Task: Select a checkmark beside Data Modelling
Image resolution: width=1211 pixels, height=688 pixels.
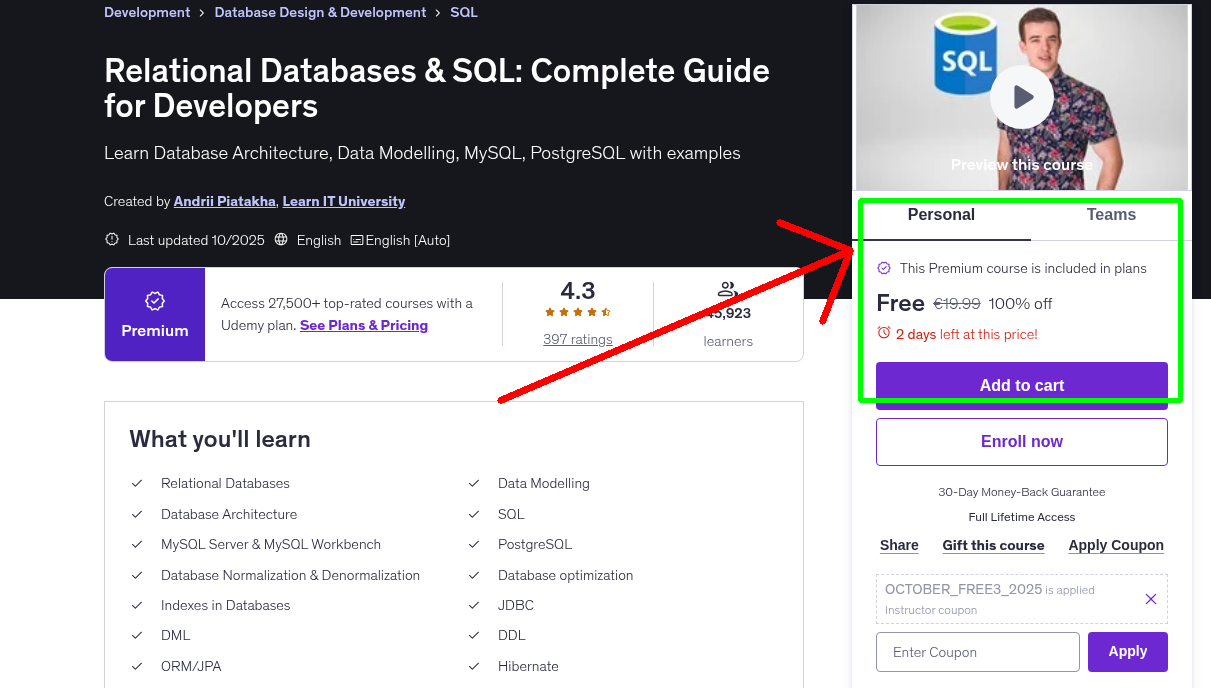Action: coord(474,483)
